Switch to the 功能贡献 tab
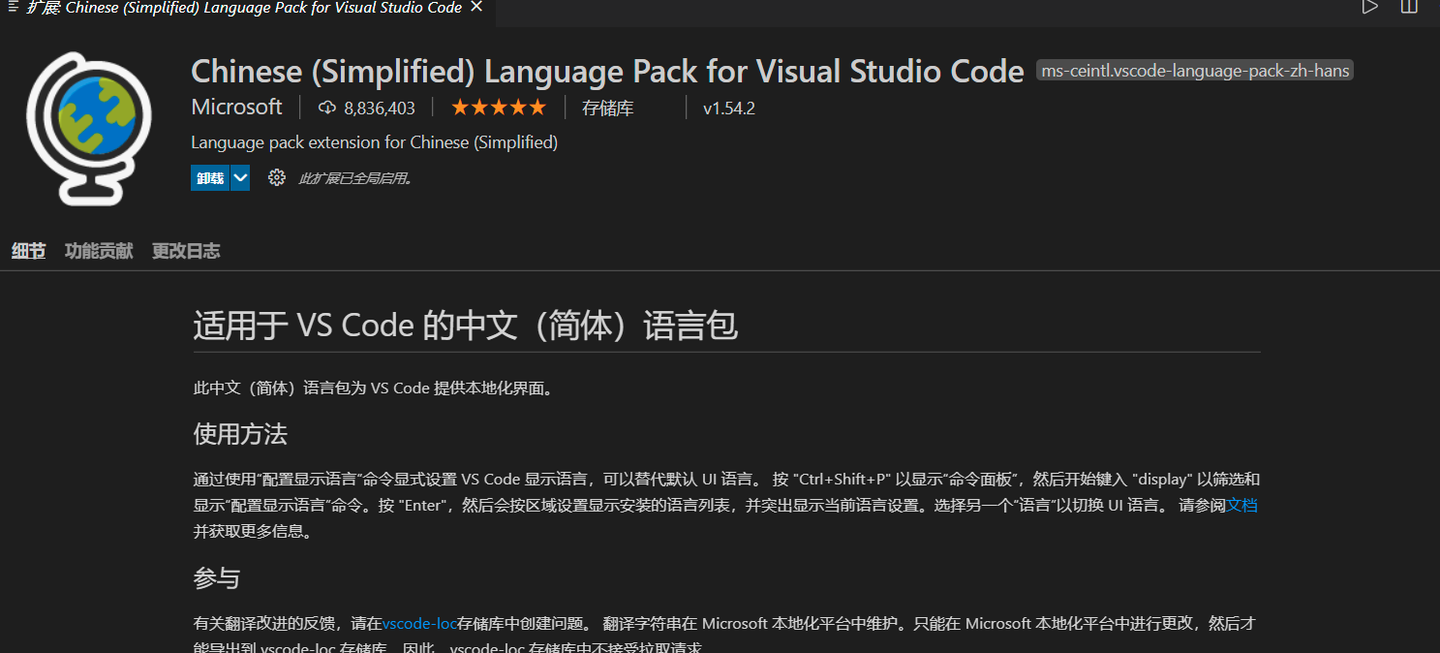This screenshot has height=653, width=1440. (x=97, y=251)
